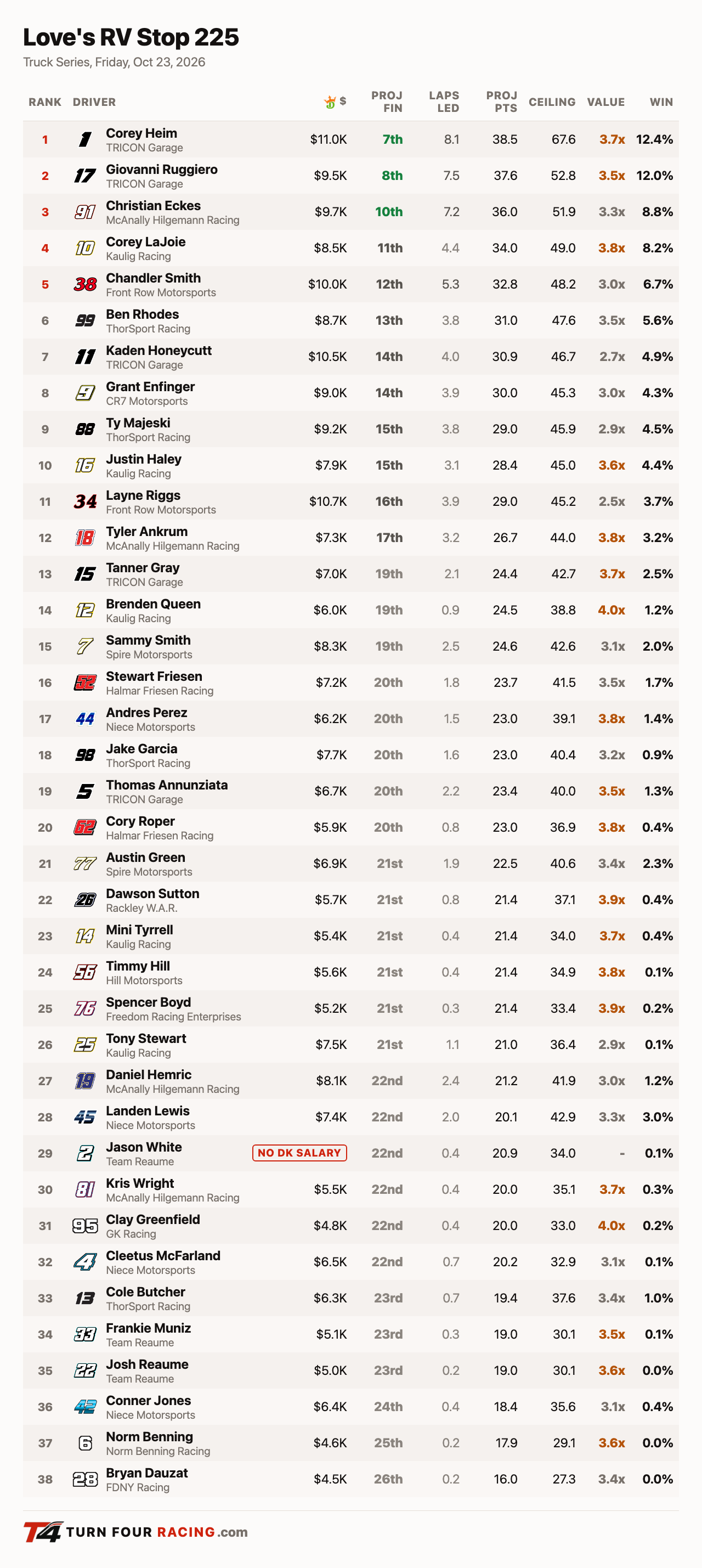Click the T4 Turn Four Racing logo
The image size is (702, 1568).
(x=43, y=1532)
